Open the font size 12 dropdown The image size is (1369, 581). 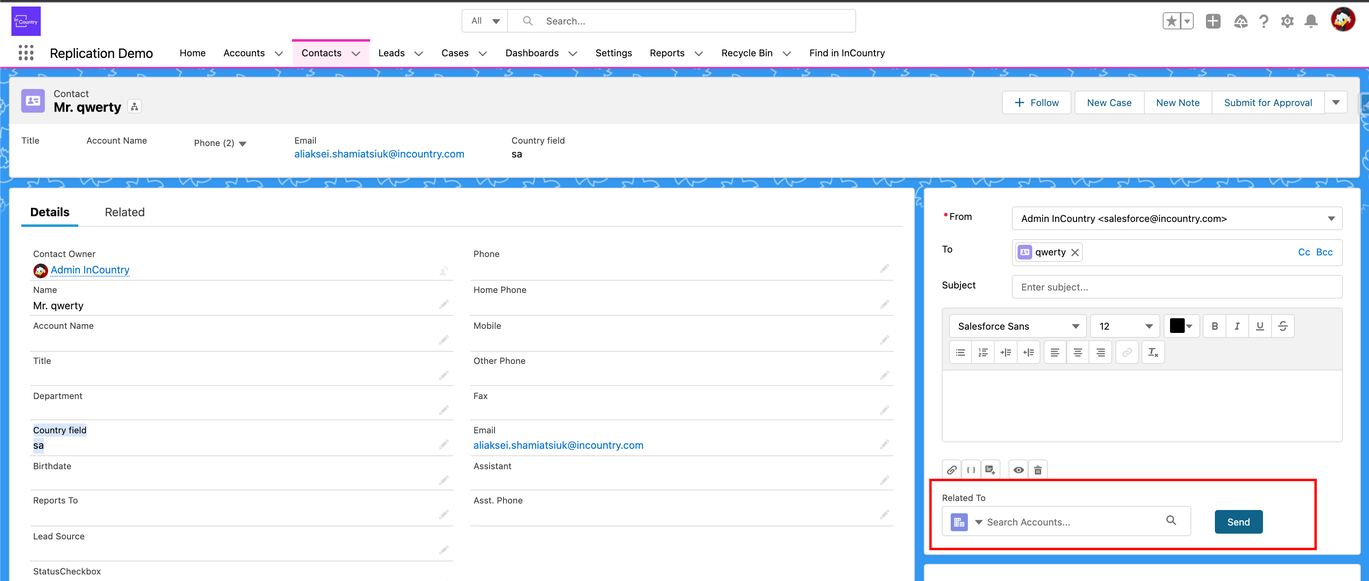point(1125,325)
